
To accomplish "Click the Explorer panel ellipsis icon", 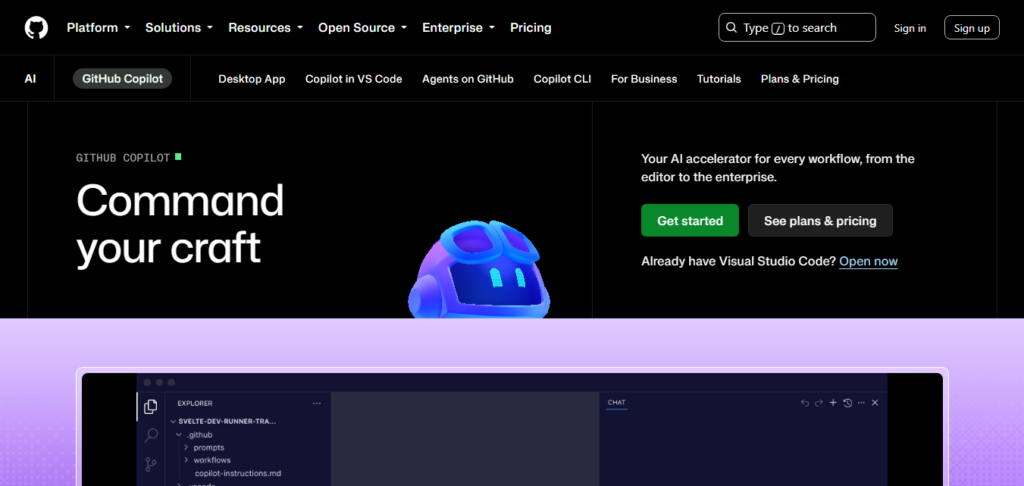I will (x=317, y=404).
